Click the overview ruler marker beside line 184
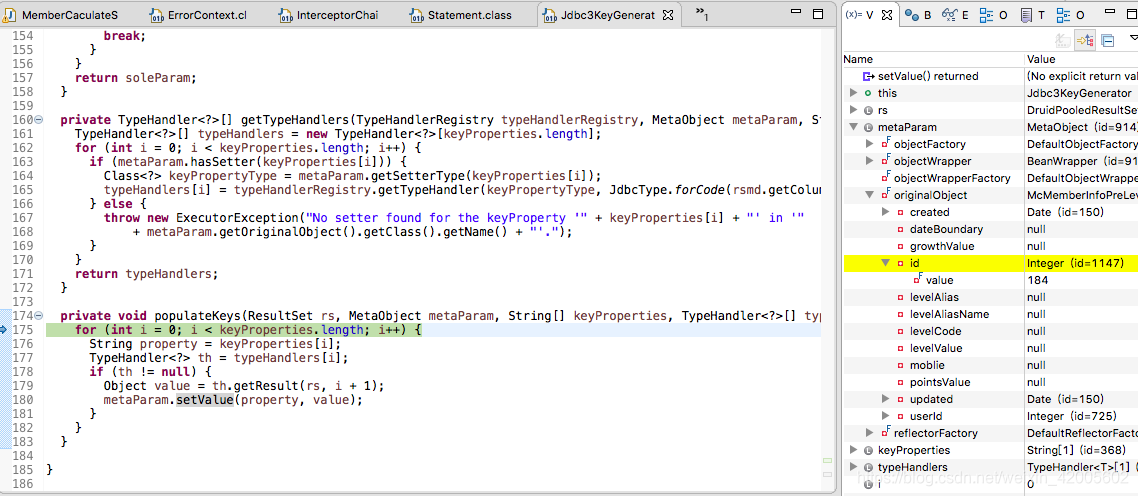 [x=827, y=460]
